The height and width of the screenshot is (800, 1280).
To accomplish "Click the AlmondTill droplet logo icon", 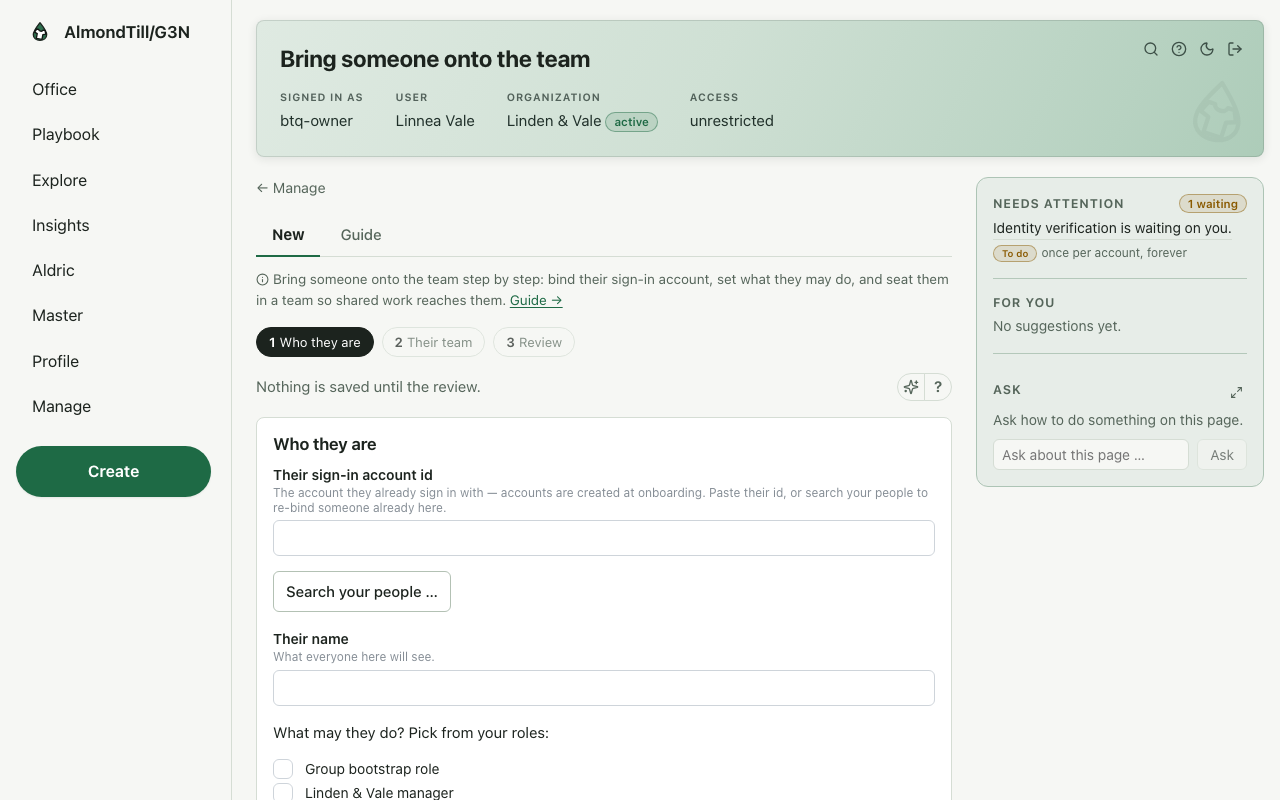I will point(40,32).
